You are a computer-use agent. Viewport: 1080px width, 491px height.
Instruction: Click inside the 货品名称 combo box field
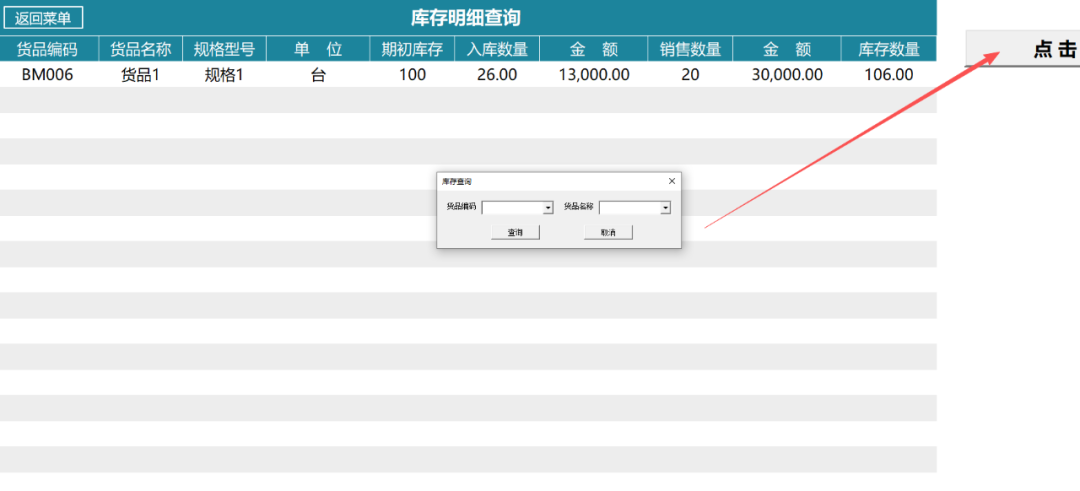tap(629, 208)
